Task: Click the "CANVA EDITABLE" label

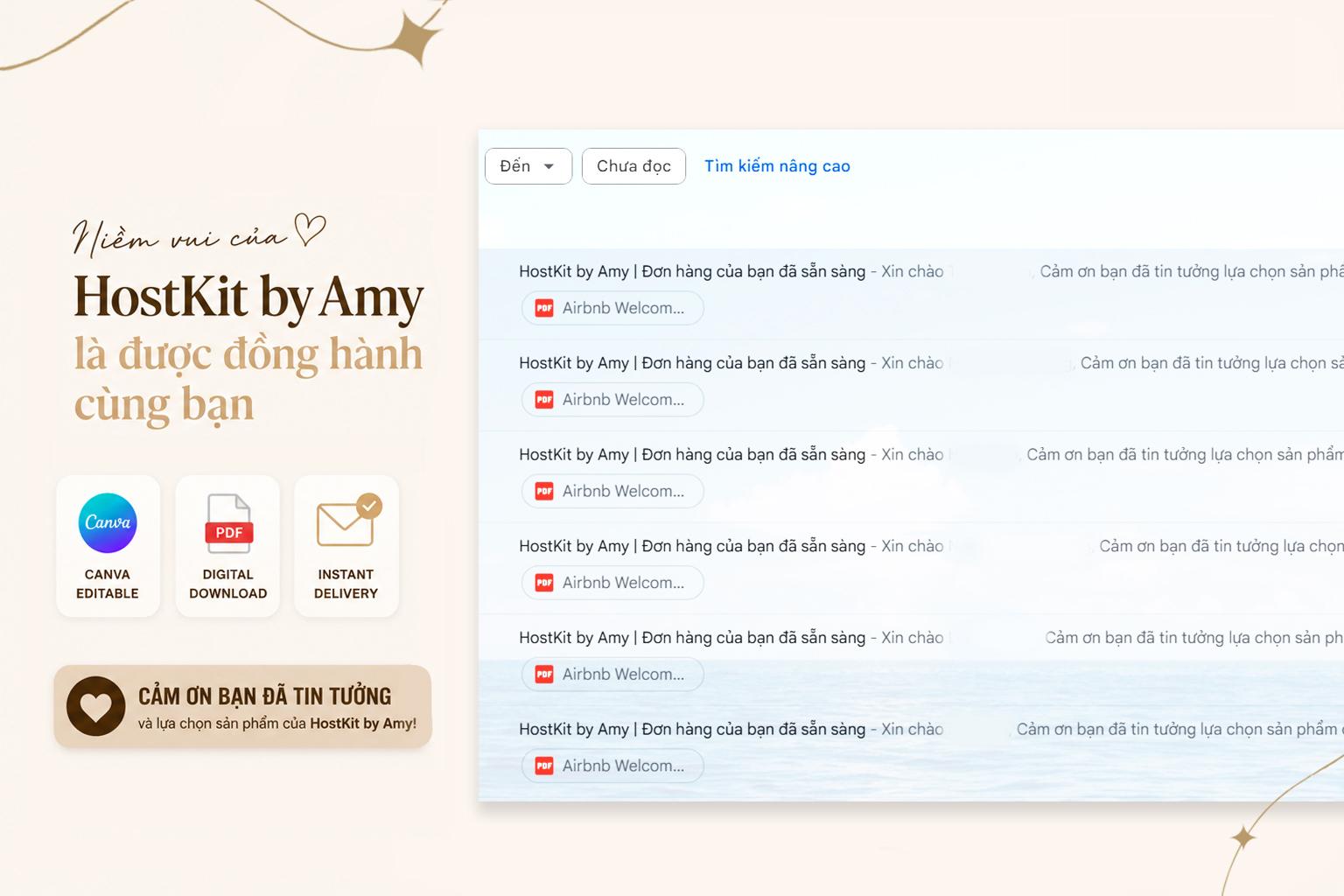Action: coord(108,584)
